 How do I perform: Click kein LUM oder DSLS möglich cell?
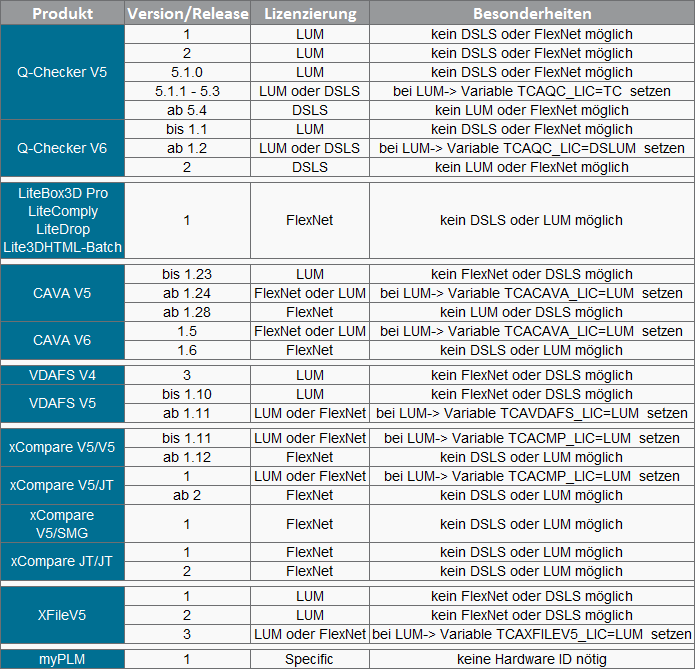532,313
